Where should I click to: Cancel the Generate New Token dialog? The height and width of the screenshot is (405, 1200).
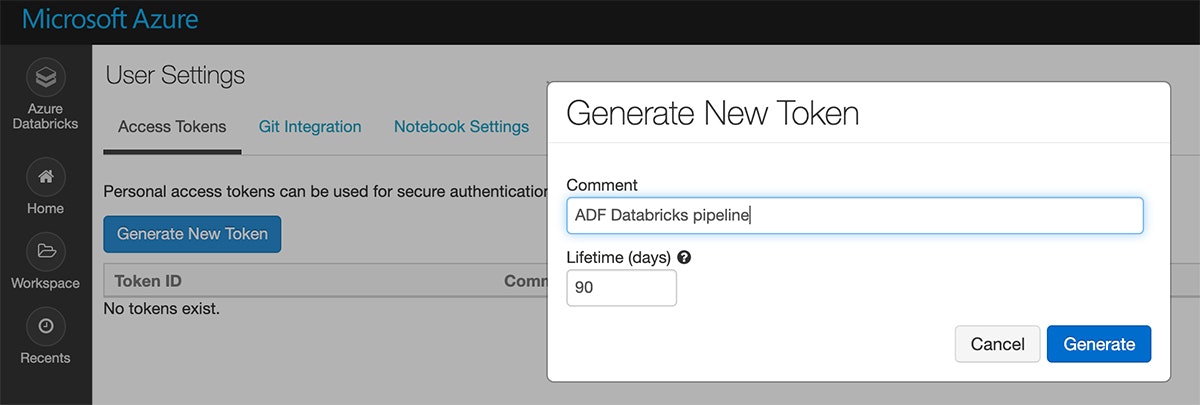point(997,344)
